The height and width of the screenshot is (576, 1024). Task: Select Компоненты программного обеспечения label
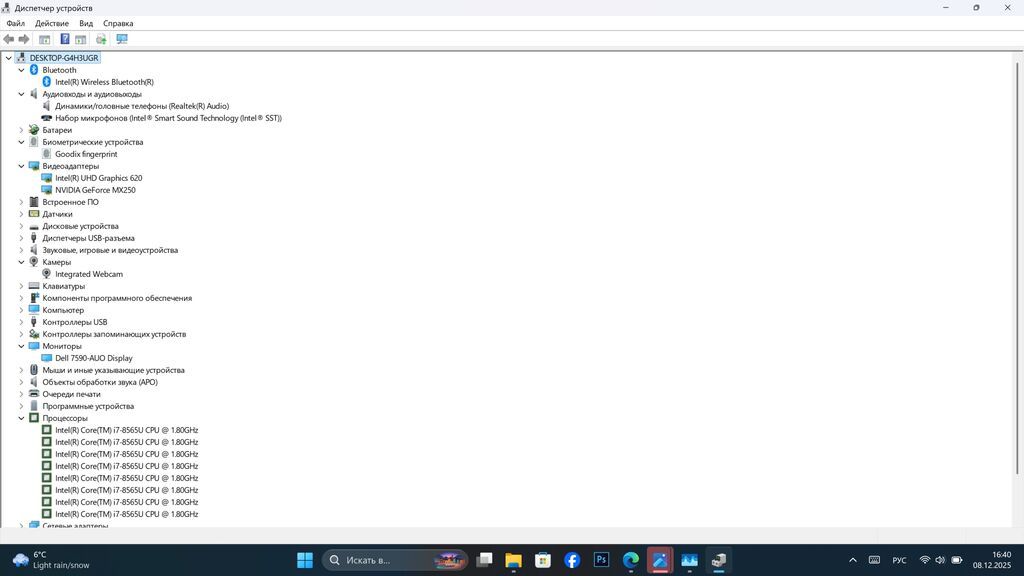(118, 298)
